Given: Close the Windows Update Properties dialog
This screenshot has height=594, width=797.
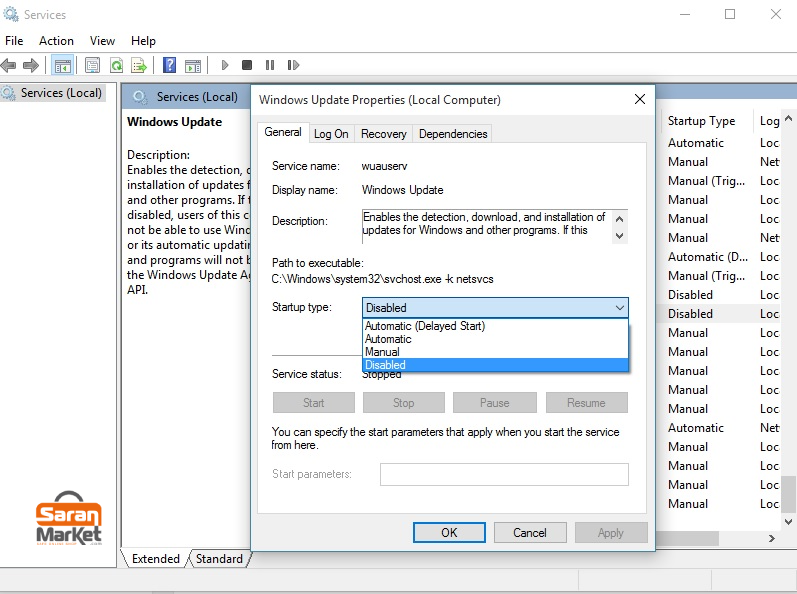Looking at the screenshot, I should [x=640, y=99].
